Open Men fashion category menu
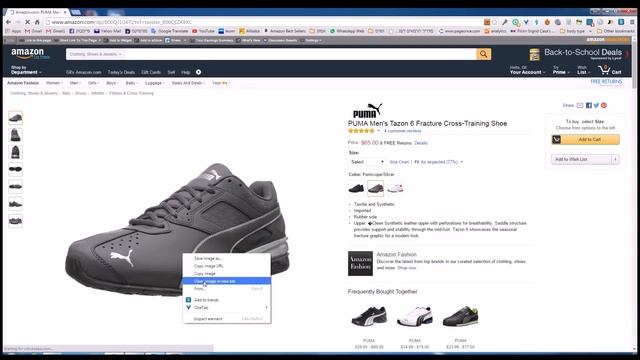This screenshot has width=640, height=360. (75, 83)
